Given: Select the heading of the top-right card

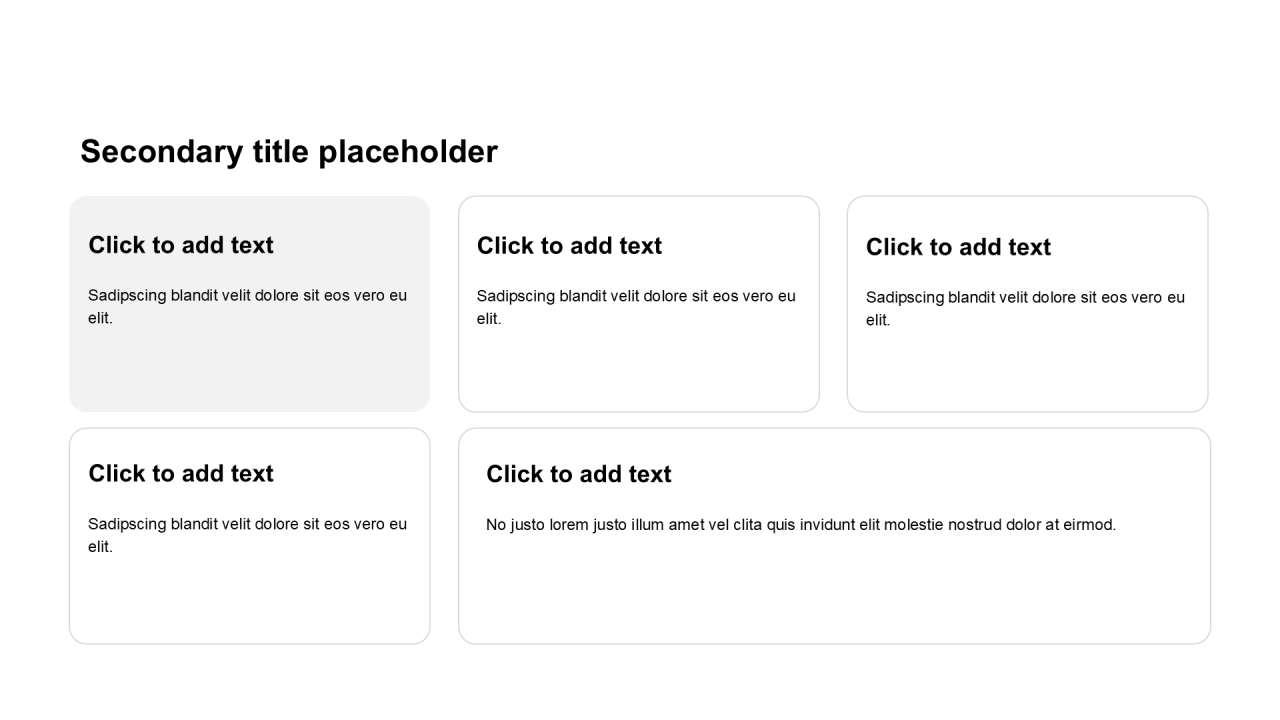Looking at the screenshot, I should pos(958,247).
